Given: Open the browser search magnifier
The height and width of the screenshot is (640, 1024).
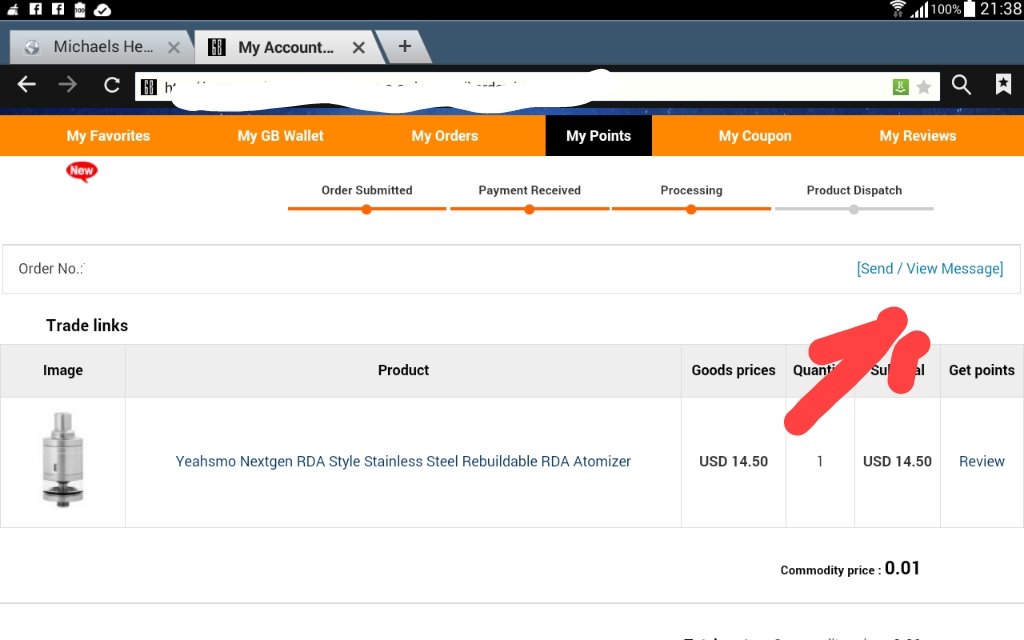Looking at the screenshot, I should coord(961,85).
